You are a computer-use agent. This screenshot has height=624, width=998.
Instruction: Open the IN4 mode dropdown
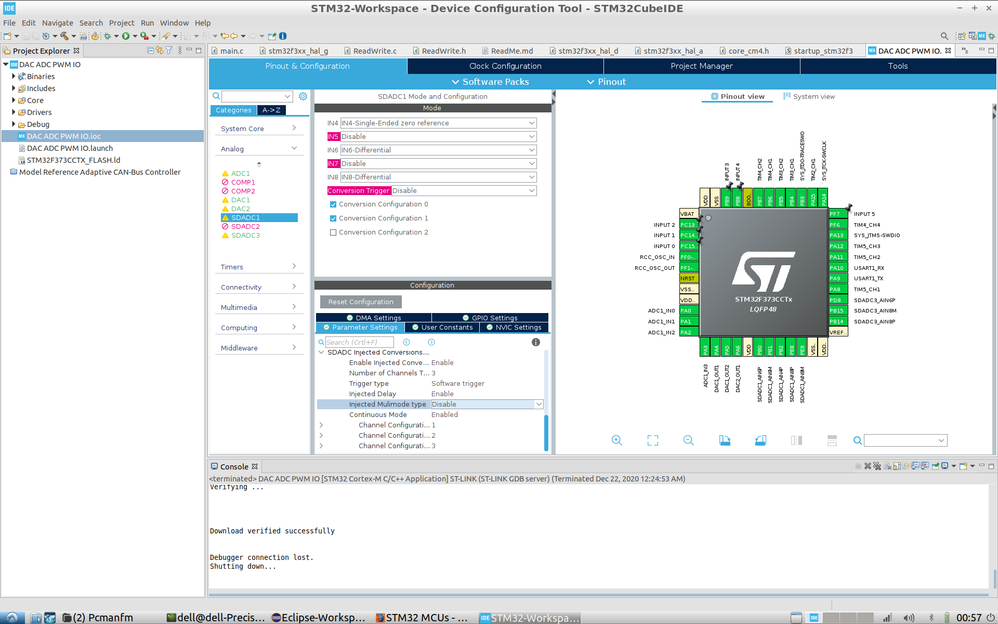click(x=438, y=123)
